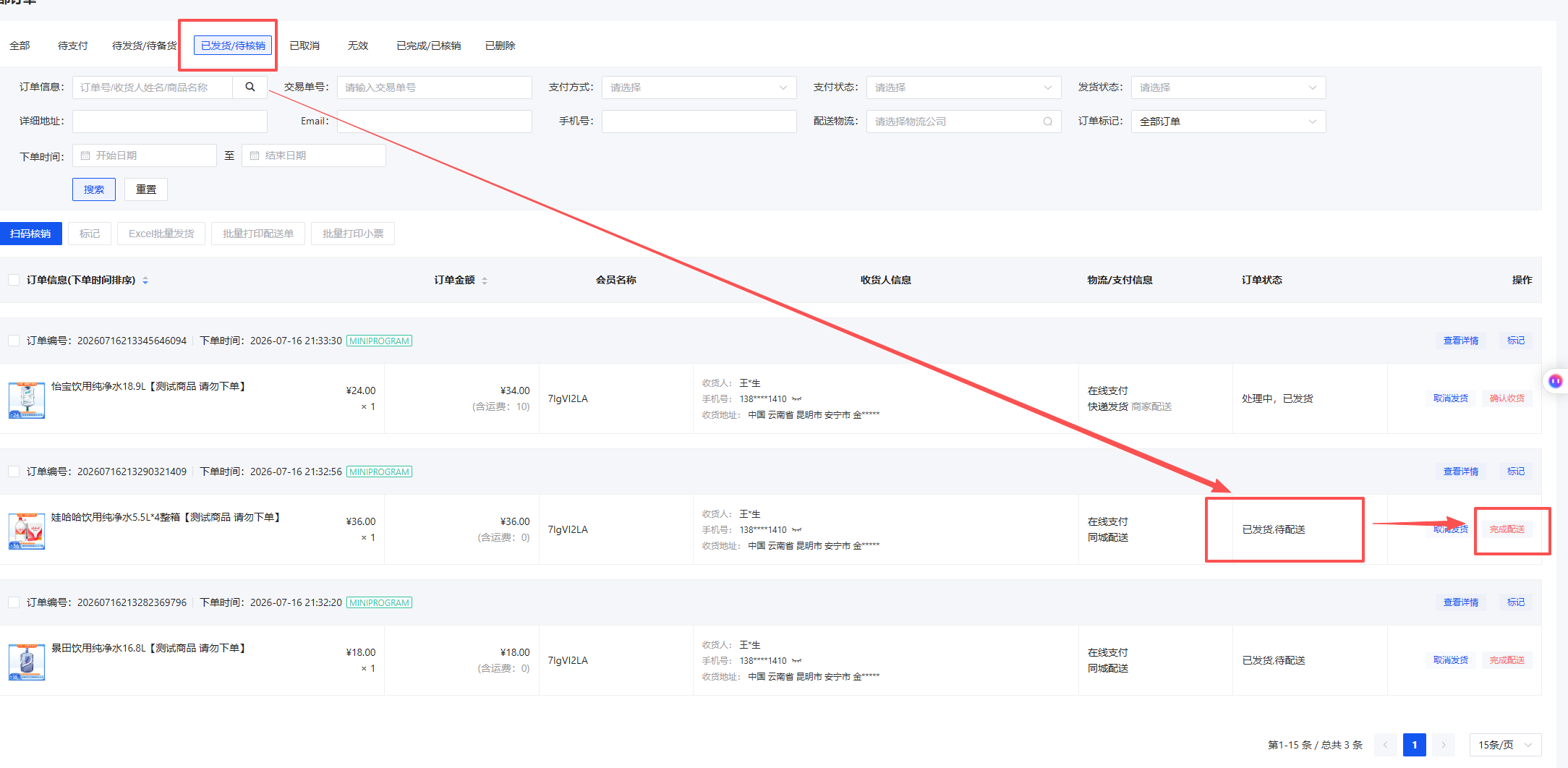Click 完成配送 for the Wahaha order

(1507, 529)
